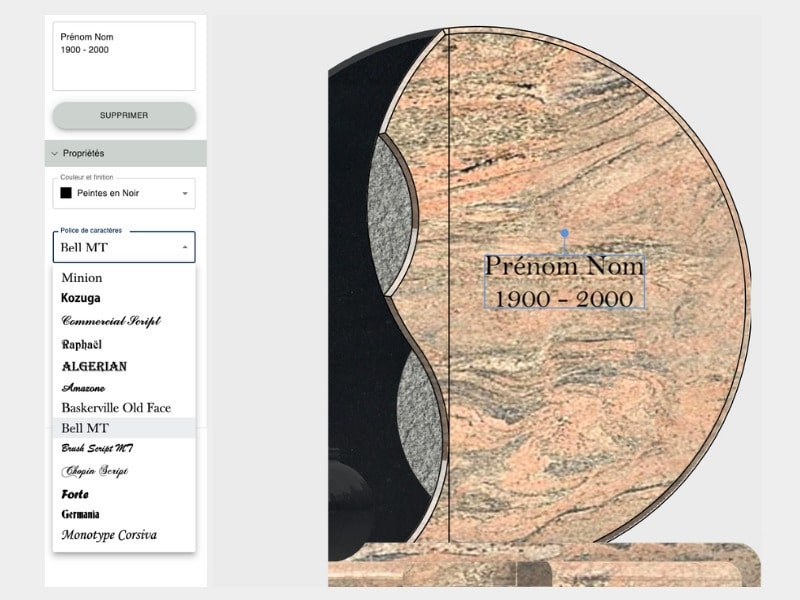The width and height of the screenshot is (800, 600).
Task: Pick Brush Script MT font
Action: (124, 448)
